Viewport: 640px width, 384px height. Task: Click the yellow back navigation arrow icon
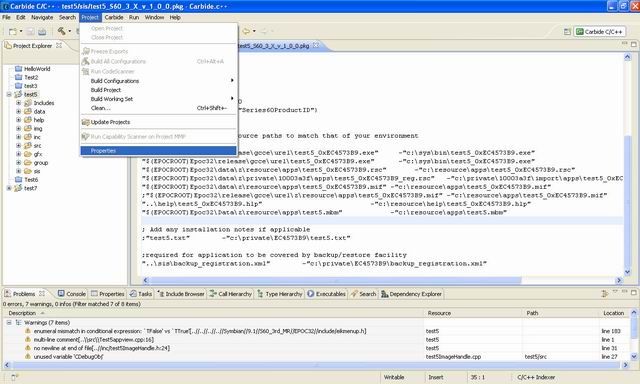tap(246, 31)
